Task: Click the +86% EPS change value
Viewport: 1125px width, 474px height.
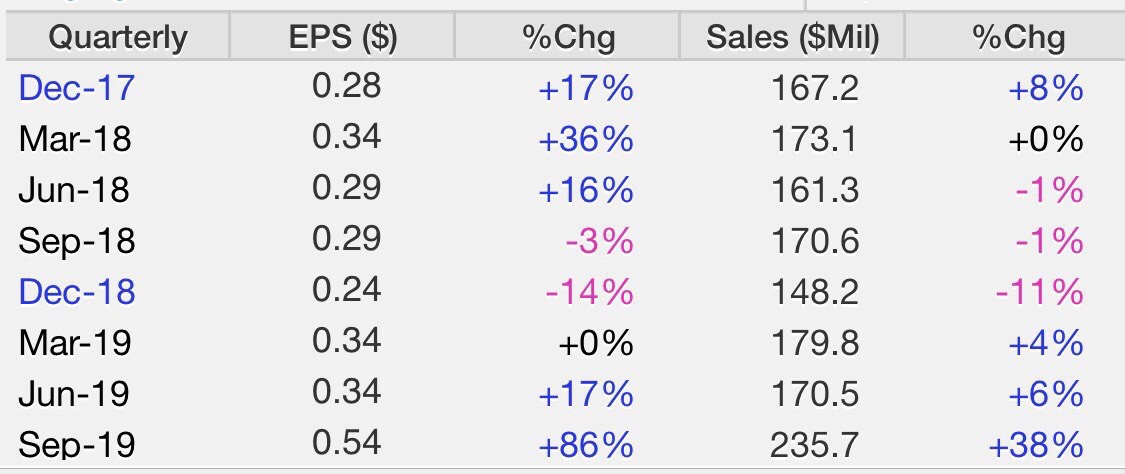Action: click(x=585, y=445)
